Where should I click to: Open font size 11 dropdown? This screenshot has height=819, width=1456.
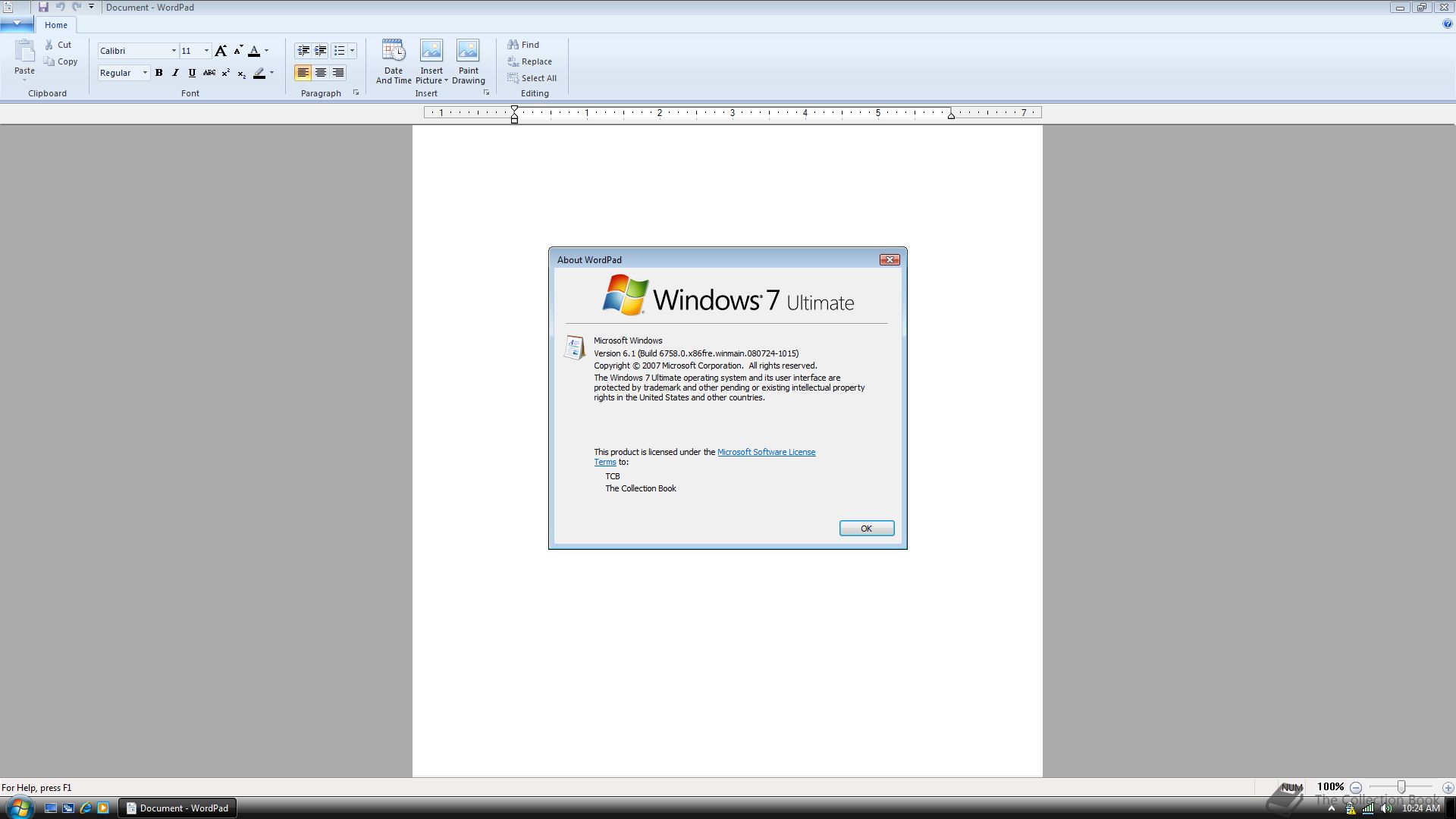(206, 51)
